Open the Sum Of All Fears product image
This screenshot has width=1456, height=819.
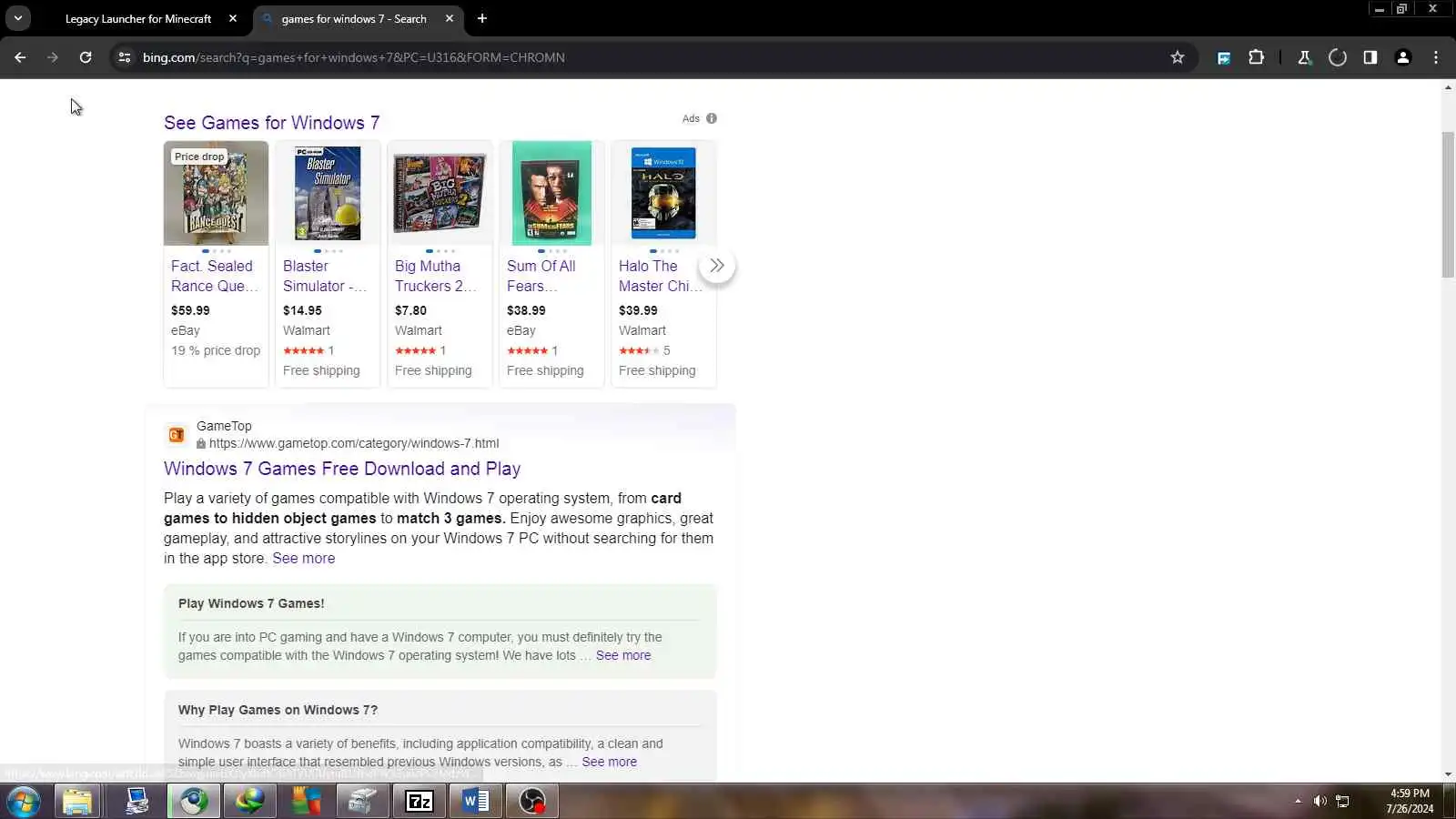pyautogui.click(x=551, y=193)
